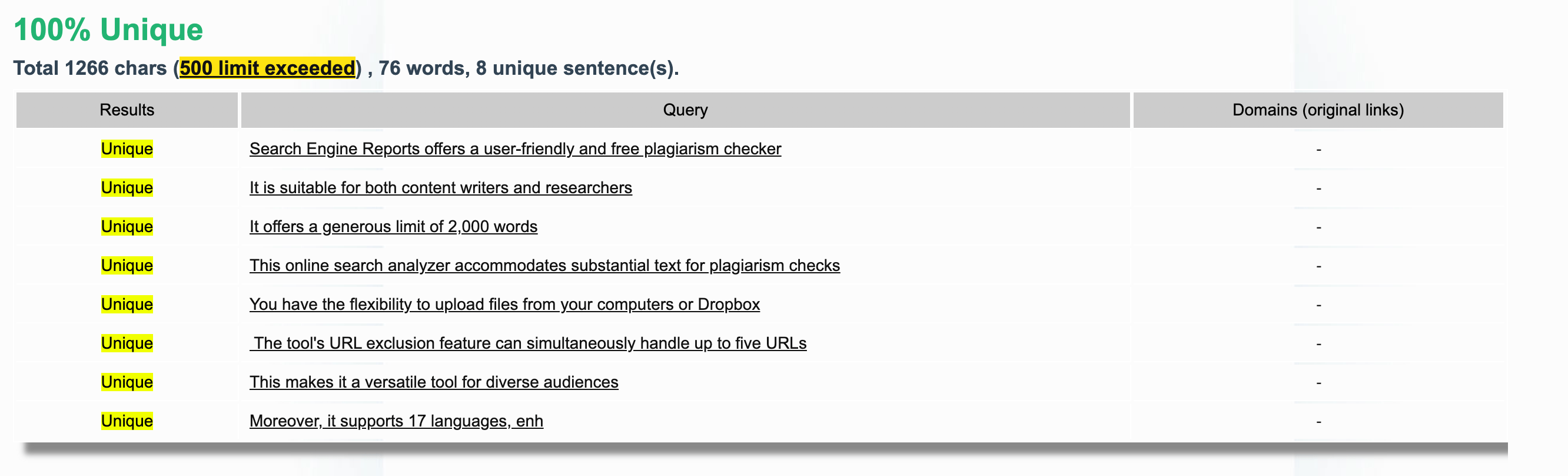Click Unique badge for content writers row
The height and width of the screenshot is (476, 1568).
(127, 188)
